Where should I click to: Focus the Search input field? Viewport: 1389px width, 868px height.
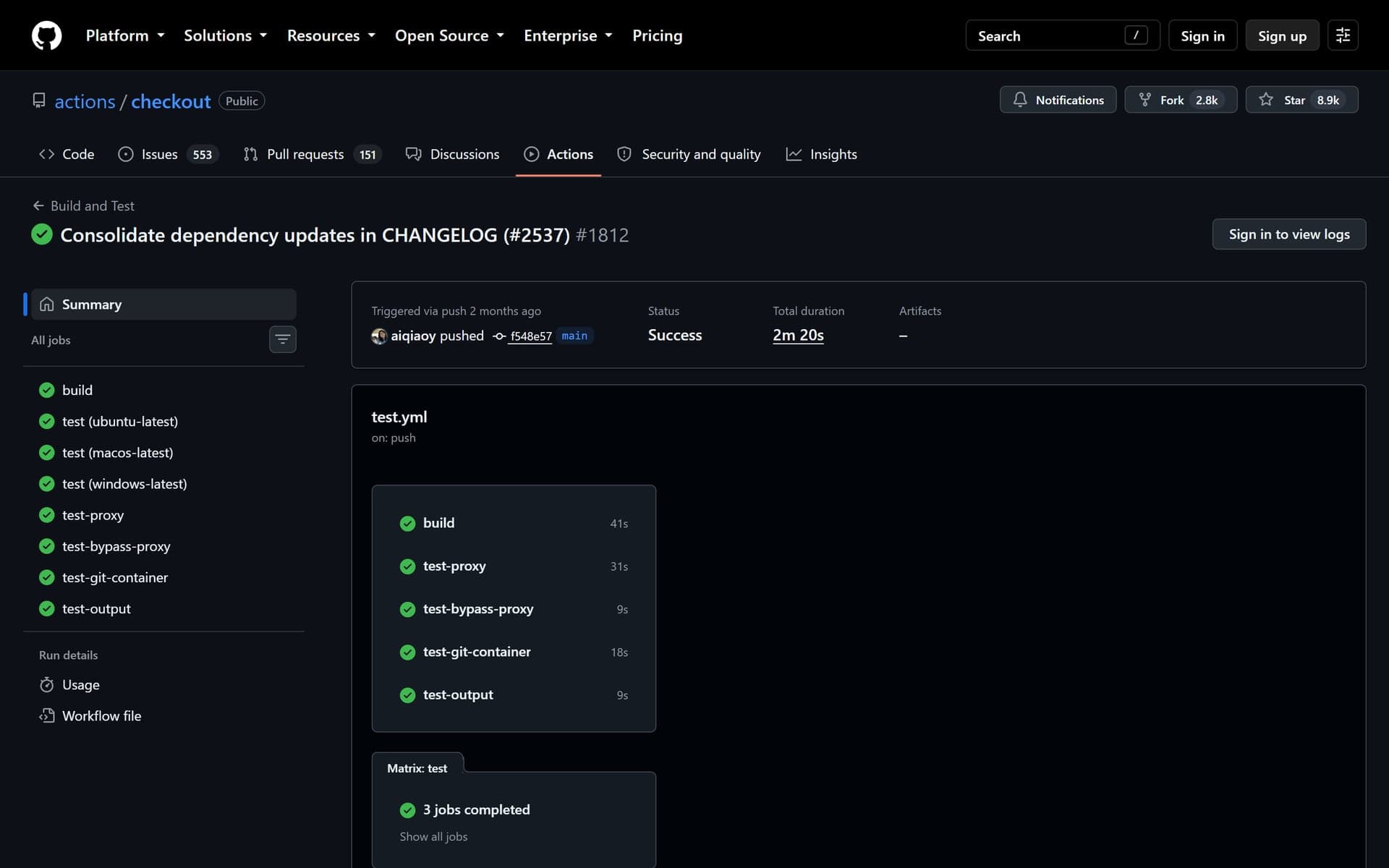pyautogui.click(x=1062, y=35)
